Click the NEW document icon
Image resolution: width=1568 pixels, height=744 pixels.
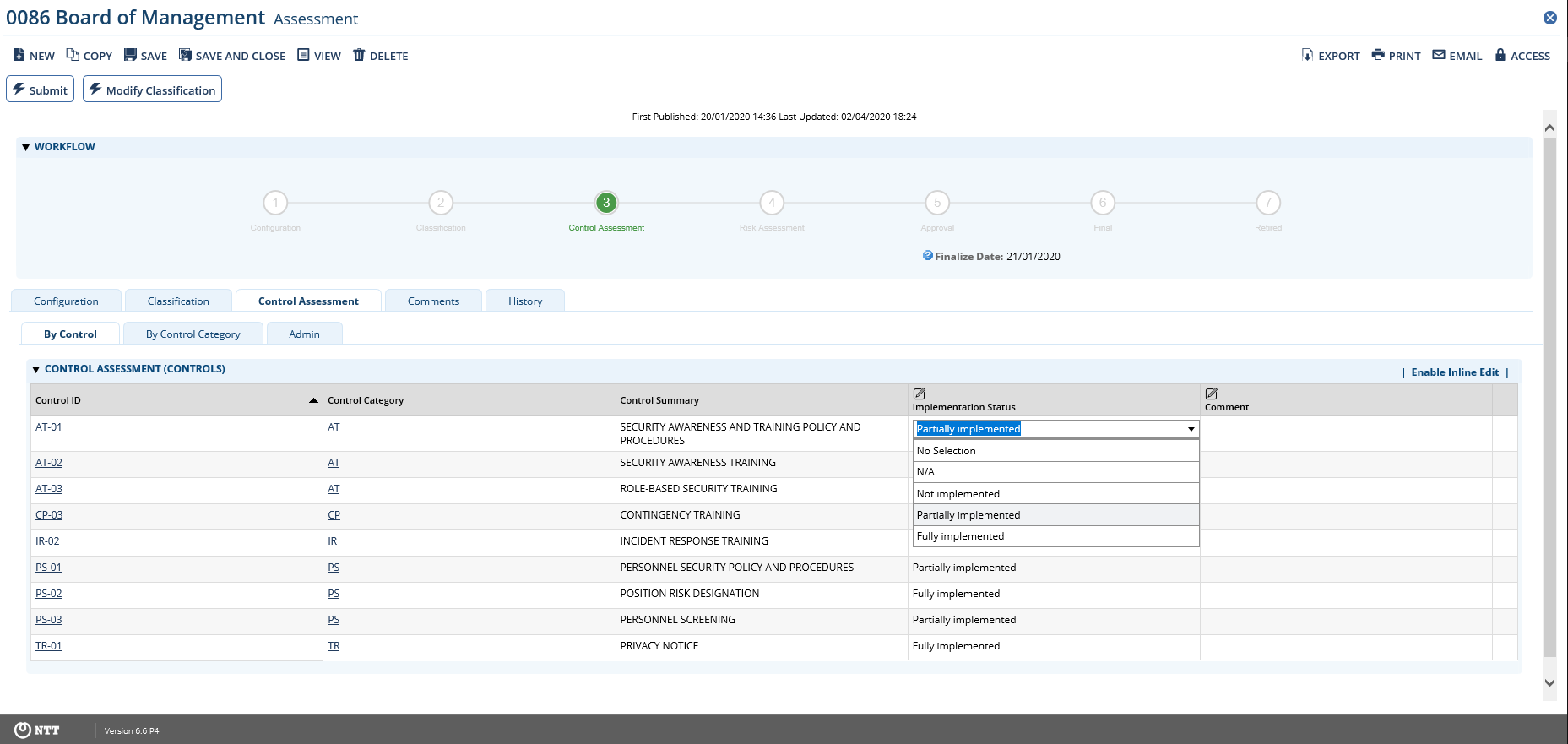19,55
